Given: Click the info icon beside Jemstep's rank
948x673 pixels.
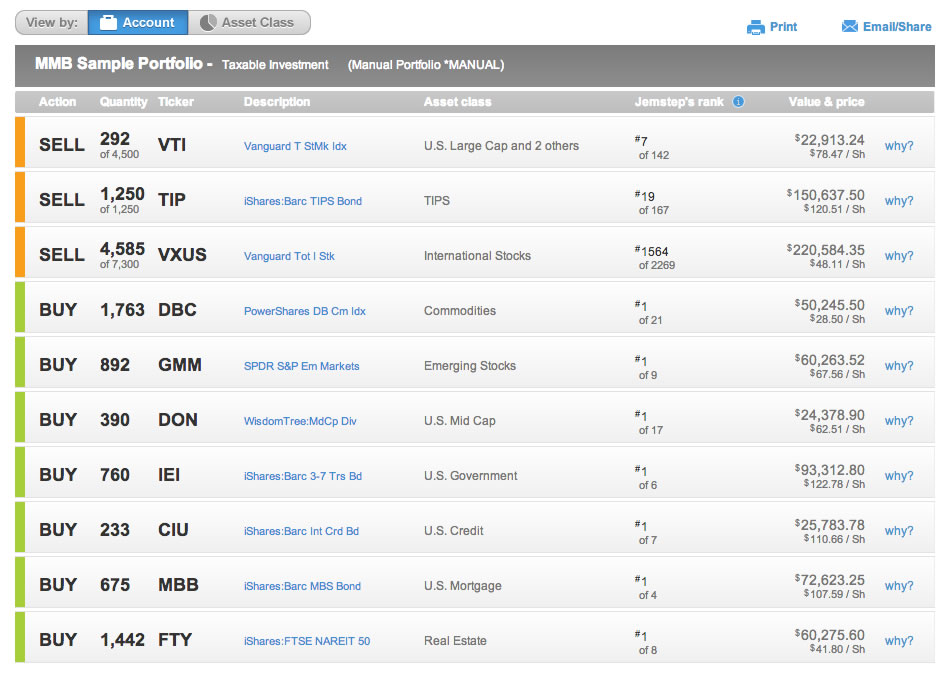Looking at the screenshot, I should click(x=738, y=102).
